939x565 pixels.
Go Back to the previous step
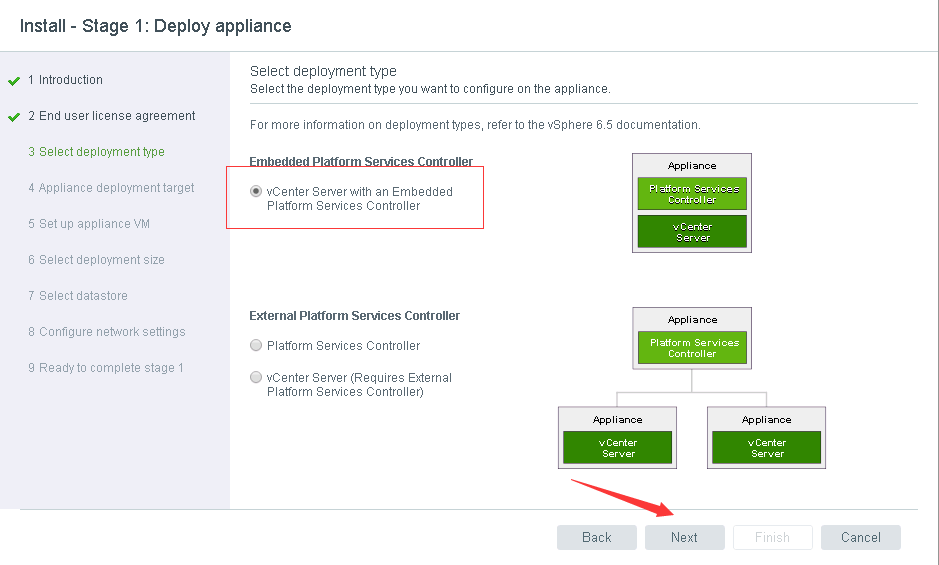(596, 537)
